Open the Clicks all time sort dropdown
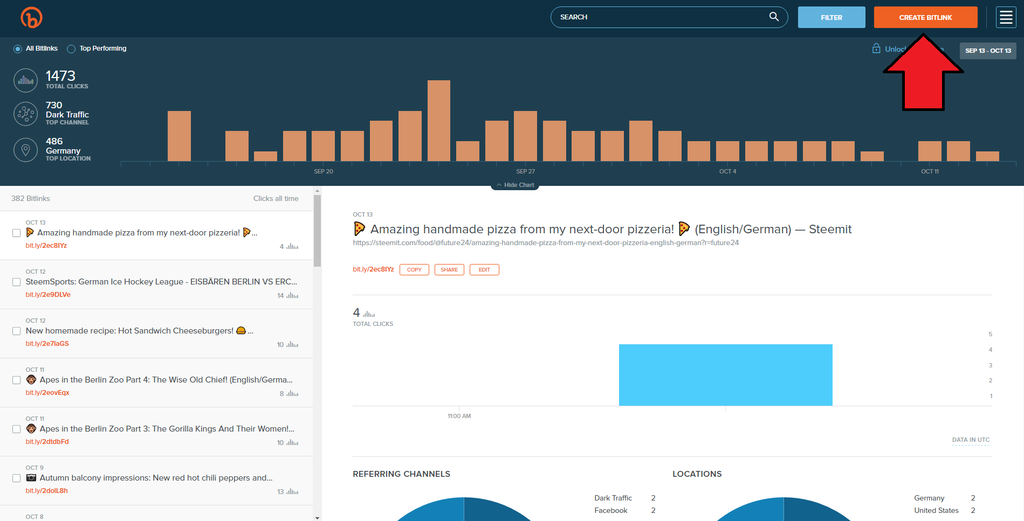 (275, 199)
